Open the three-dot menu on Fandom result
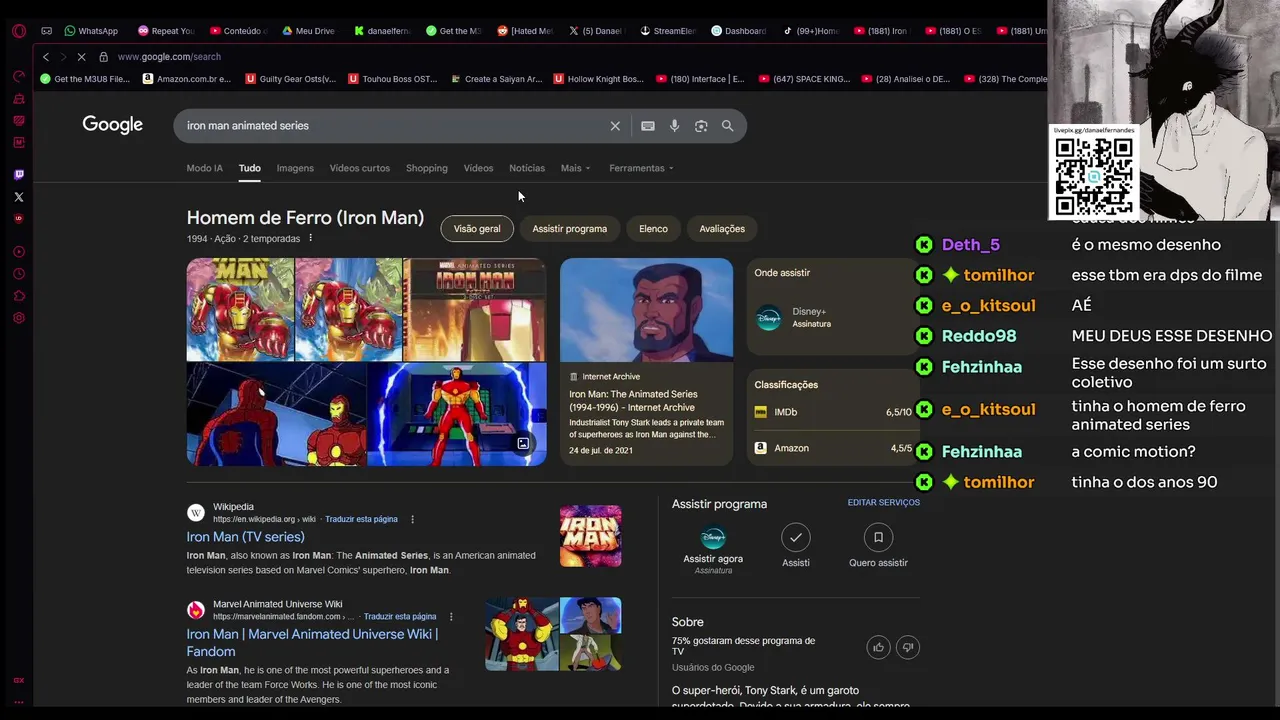This screenshot has width=1280, height=720. click(451, 617)
